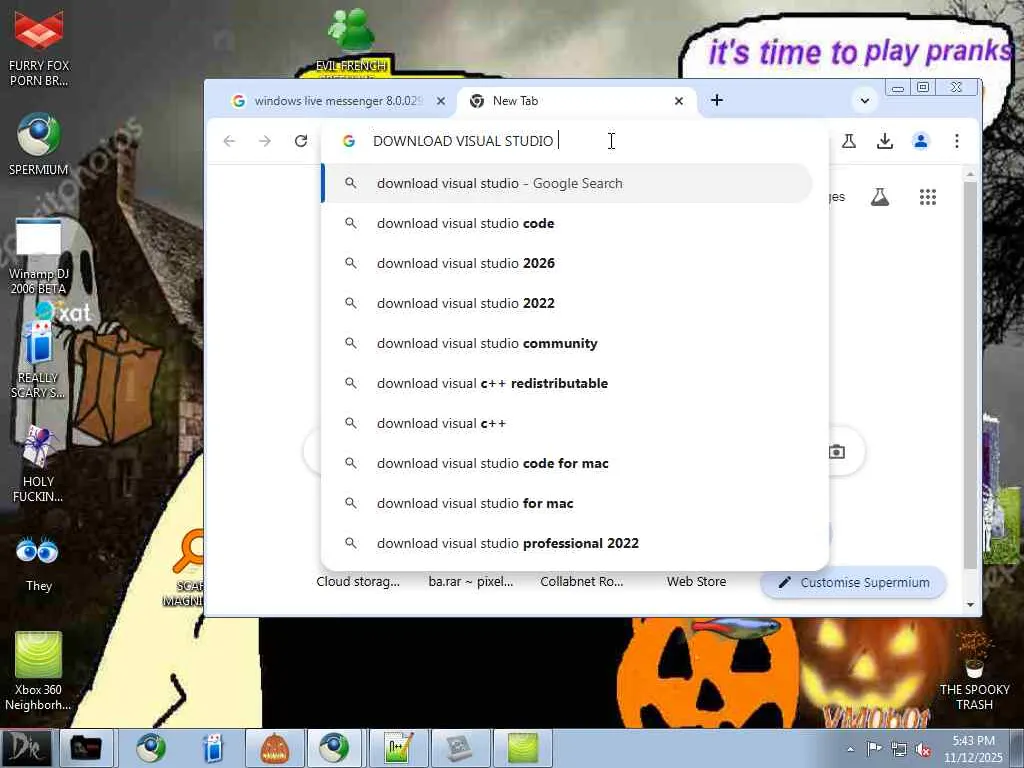Open the experiments flask icon in toolbar
1024x768 pixels.
(849, 141)
